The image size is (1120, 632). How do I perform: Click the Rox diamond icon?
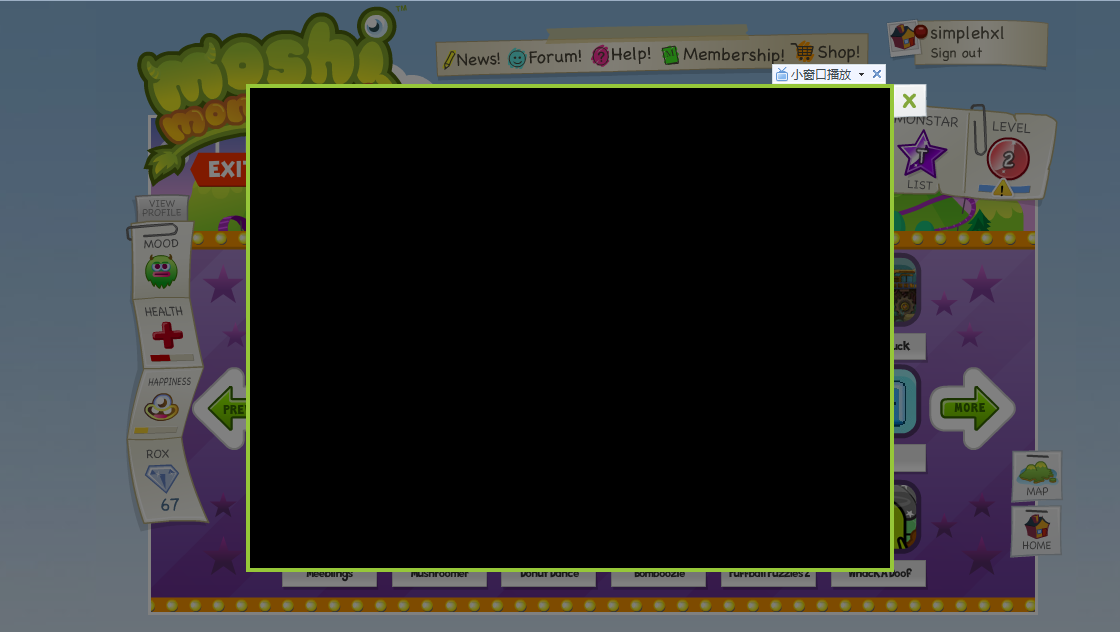[161, 478]
